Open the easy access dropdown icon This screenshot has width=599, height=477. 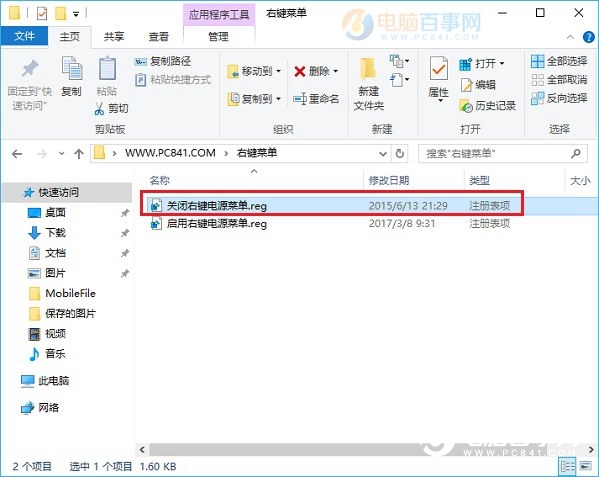[399, 80]
